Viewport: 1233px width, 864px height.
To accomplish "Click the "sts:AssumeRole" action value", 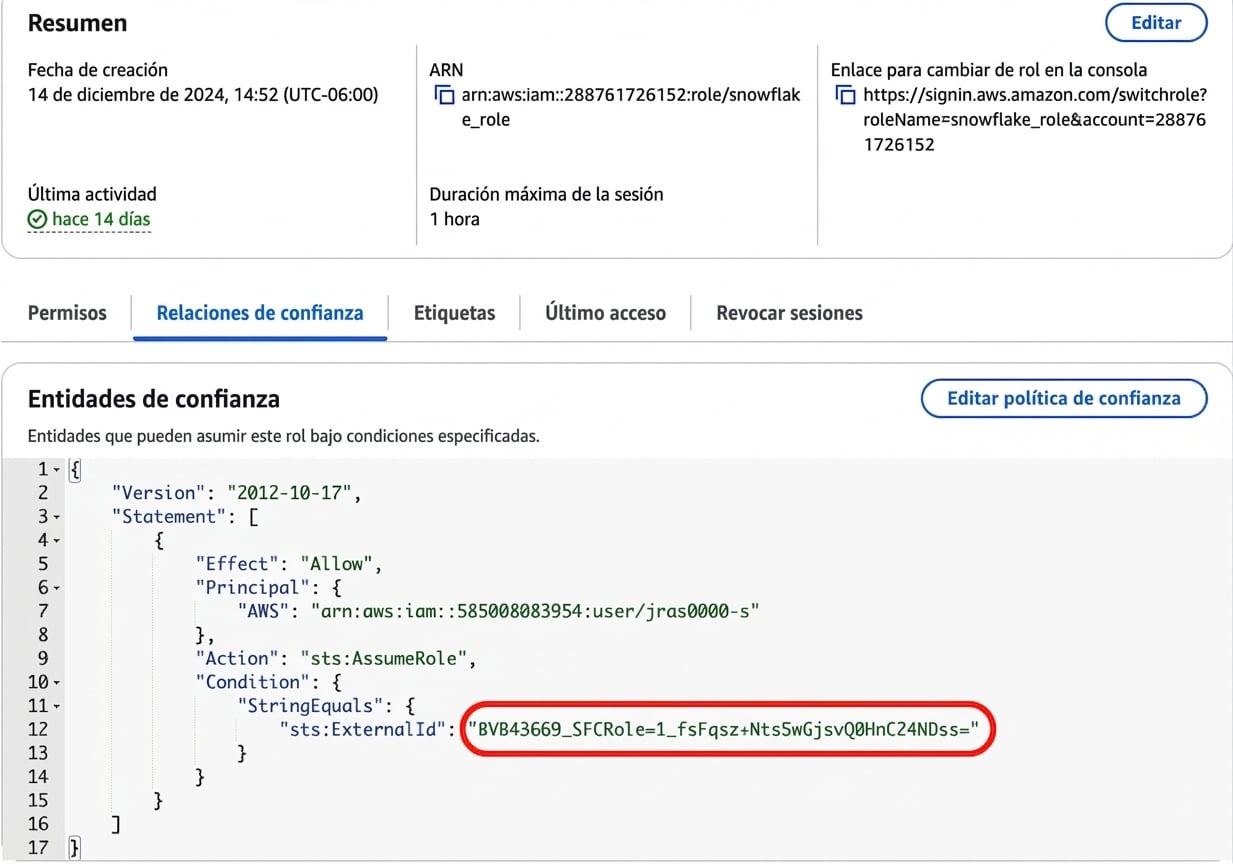I will (x=383, y=658).
